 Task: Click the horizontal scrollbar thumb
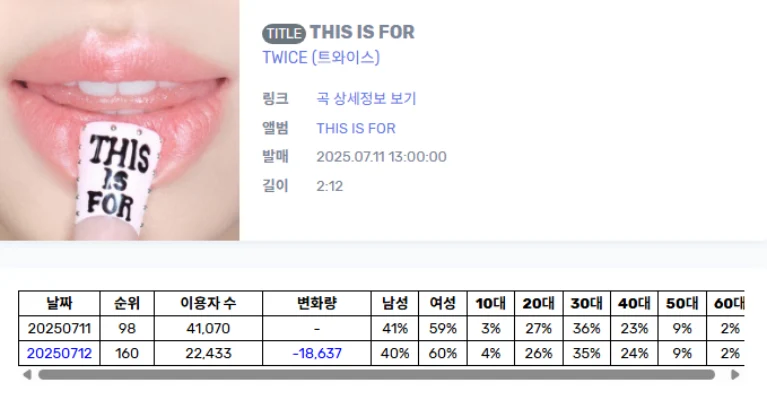point(375,375)
